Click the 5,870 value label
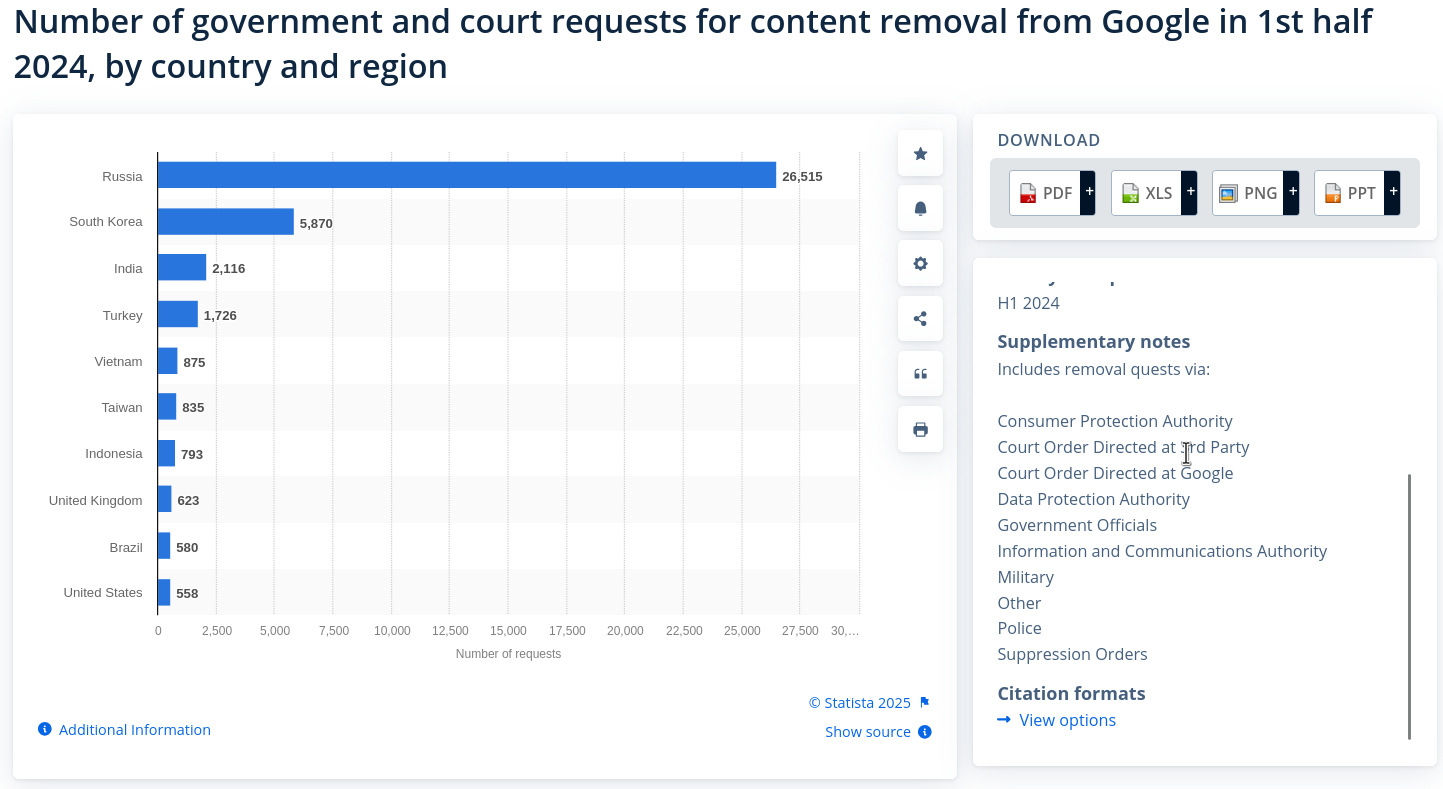Image resolution: width=1443 pixels, height=789 pixels. 316,223
